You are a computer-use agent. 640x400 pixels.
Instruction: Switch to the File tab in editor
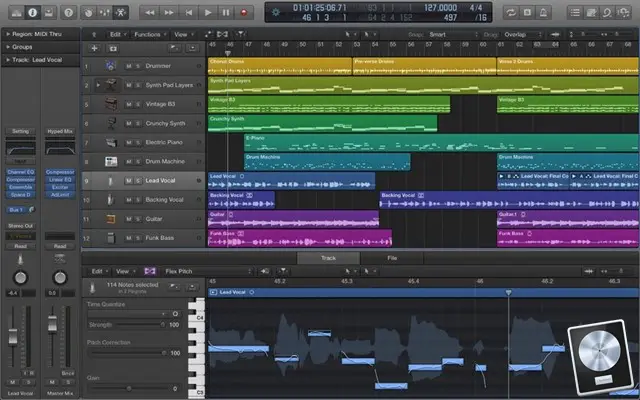click(391, 258)
